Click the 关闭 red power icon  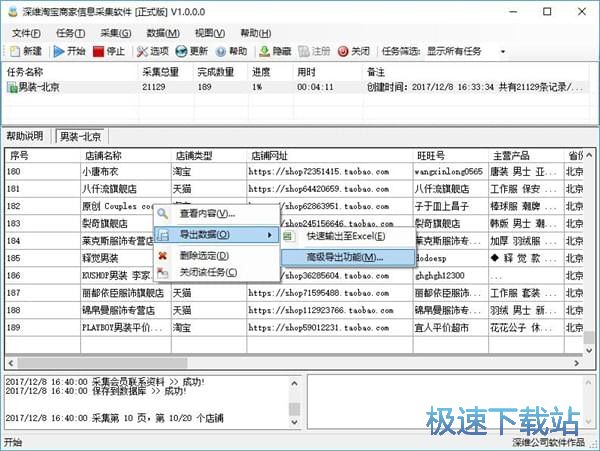pos(343,51)
